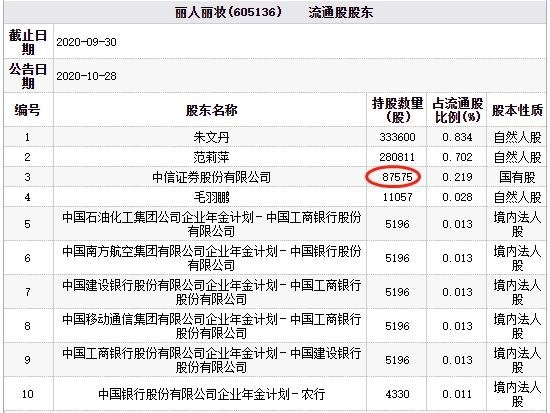Screen dimensions: 550x413
Task: Click 境内法人股 in the 中国移动通信 row
Action: click(517, 326)
